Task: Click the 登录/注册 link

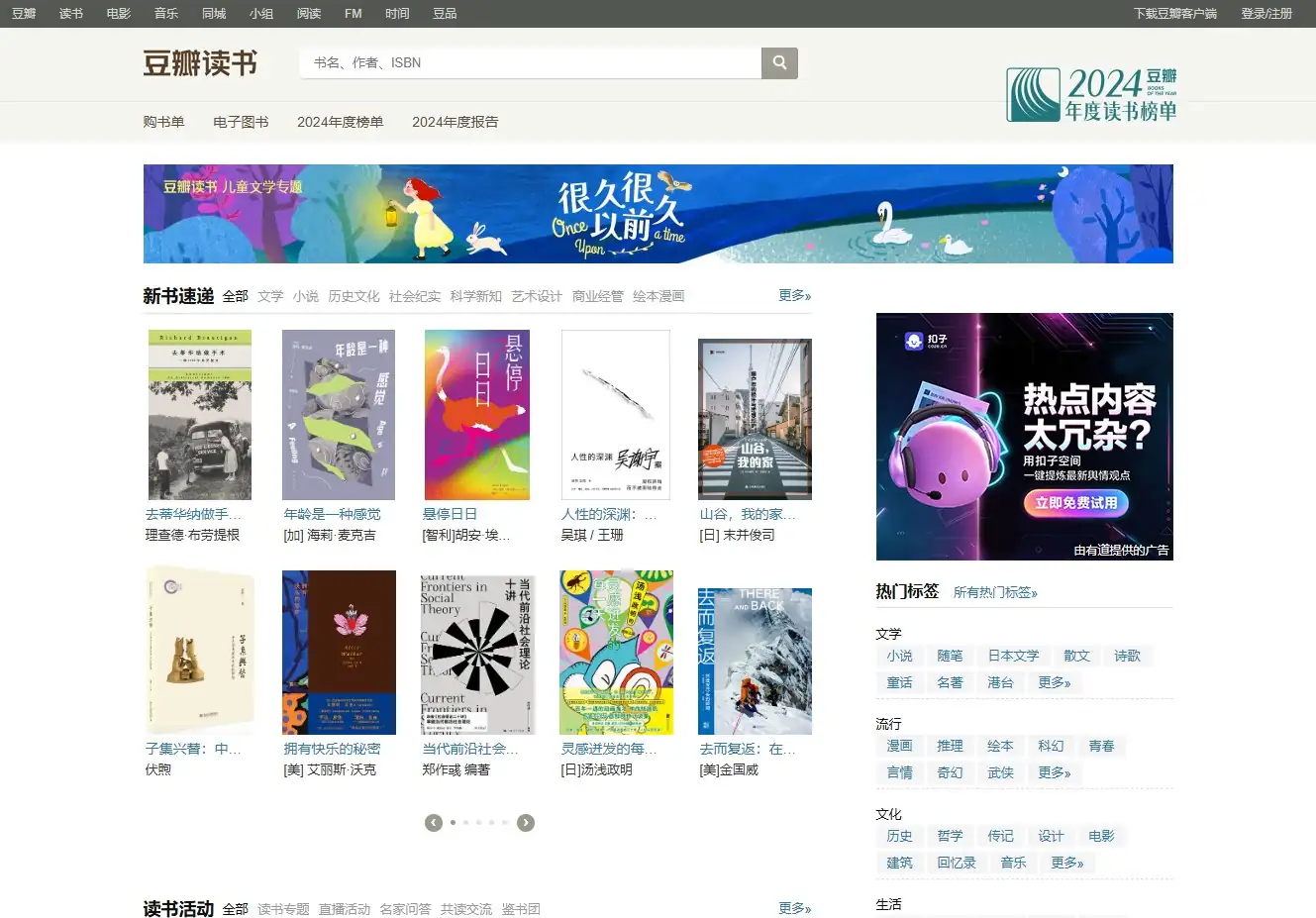Action: click(x=1266, y=13)
